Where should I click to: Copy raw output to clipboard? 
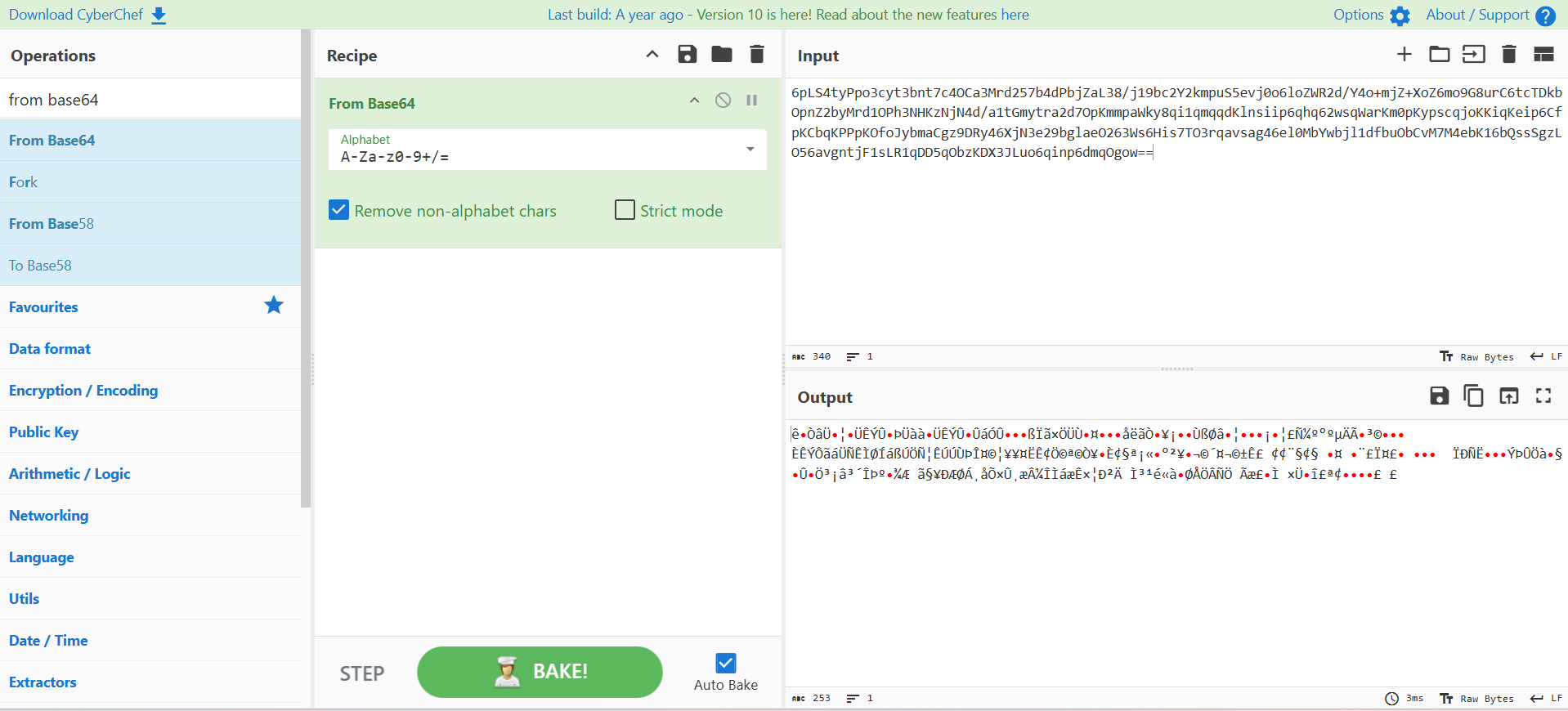tap(1473, 396)
